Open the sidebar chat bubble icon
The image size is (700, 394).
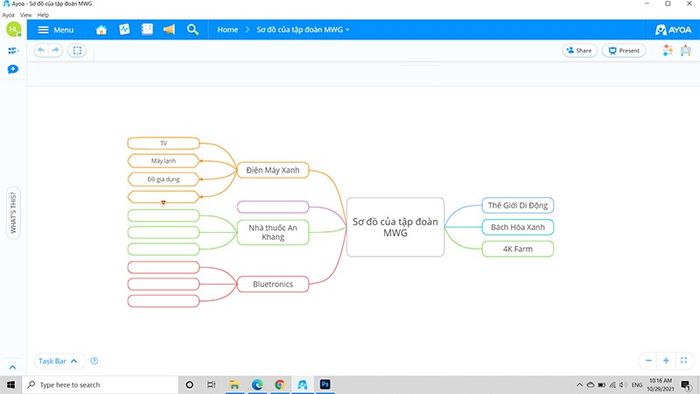point(13,69)
